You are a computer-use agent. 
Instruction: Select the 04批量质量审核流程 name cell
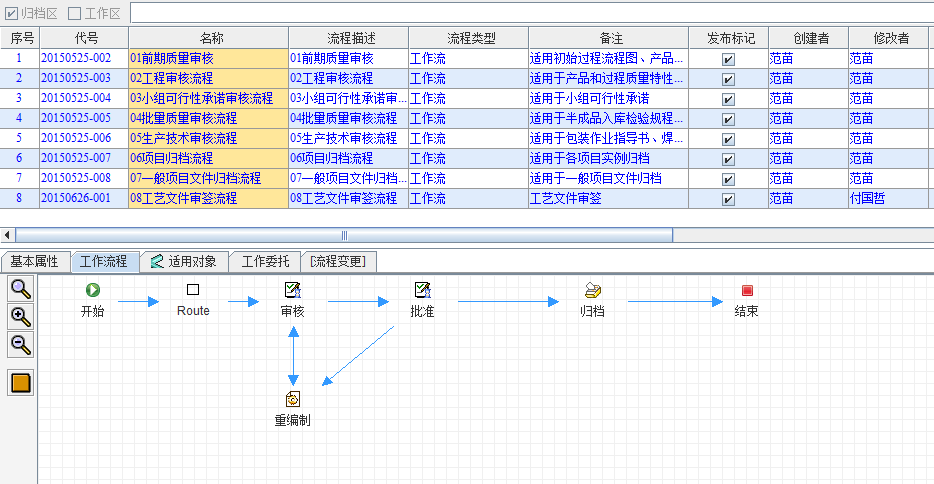[208, 118]
